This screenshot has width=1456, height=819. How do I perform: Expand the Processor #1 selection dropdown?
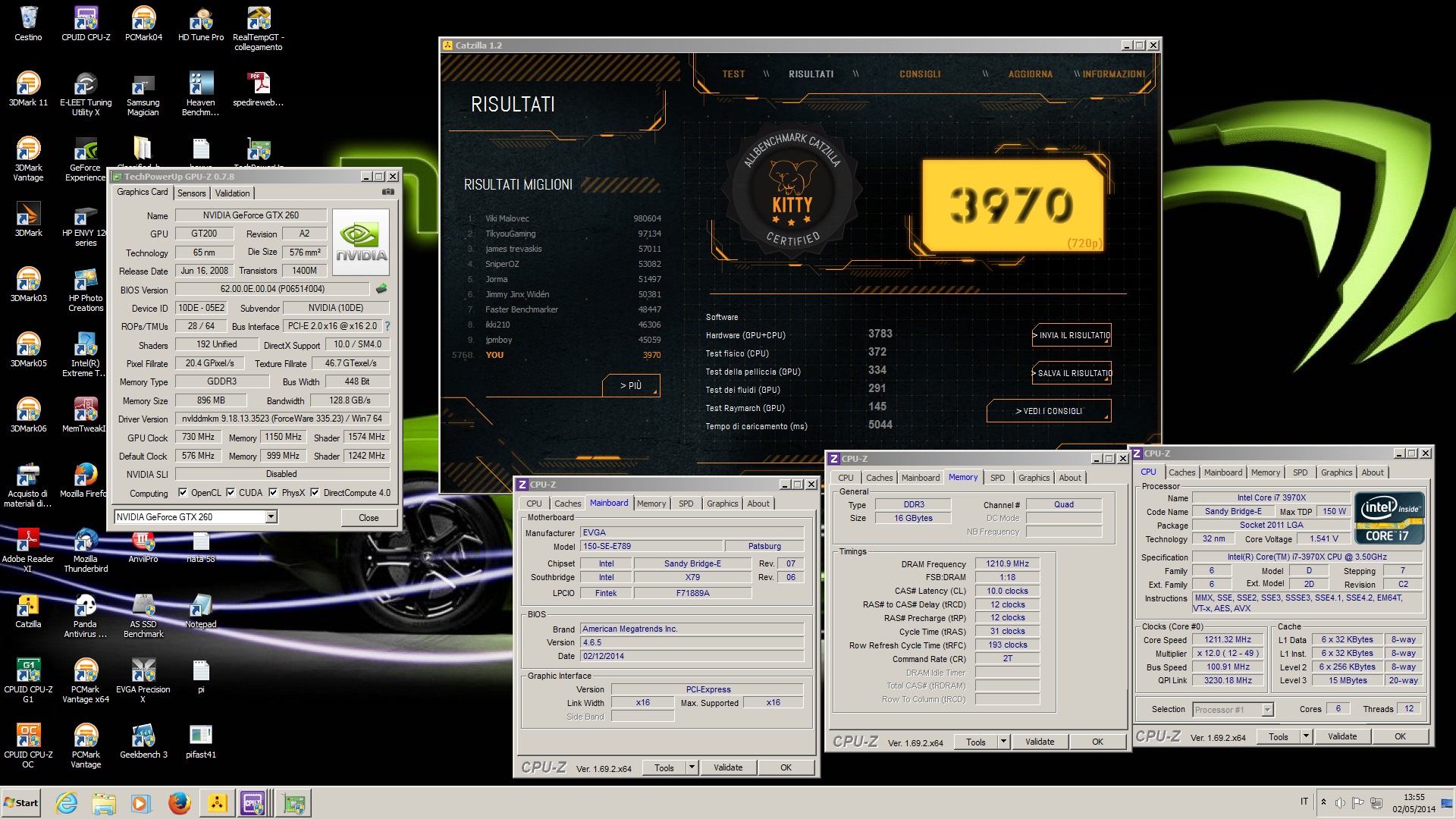click(x=1267, y=710)
